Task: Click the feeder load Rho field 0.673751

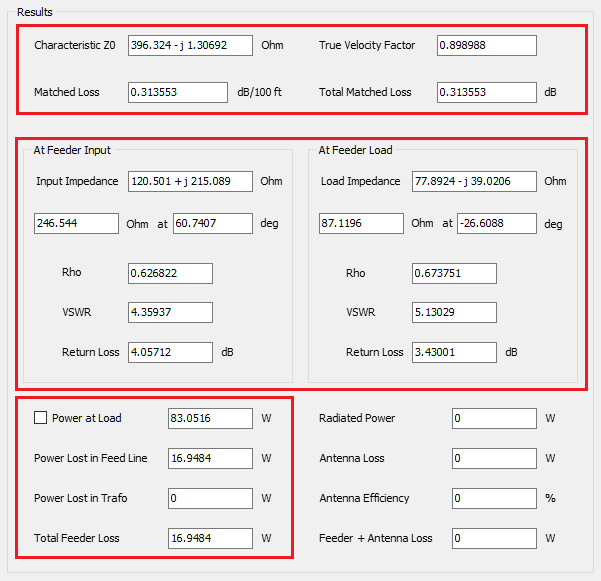Action: click(454, 273)
